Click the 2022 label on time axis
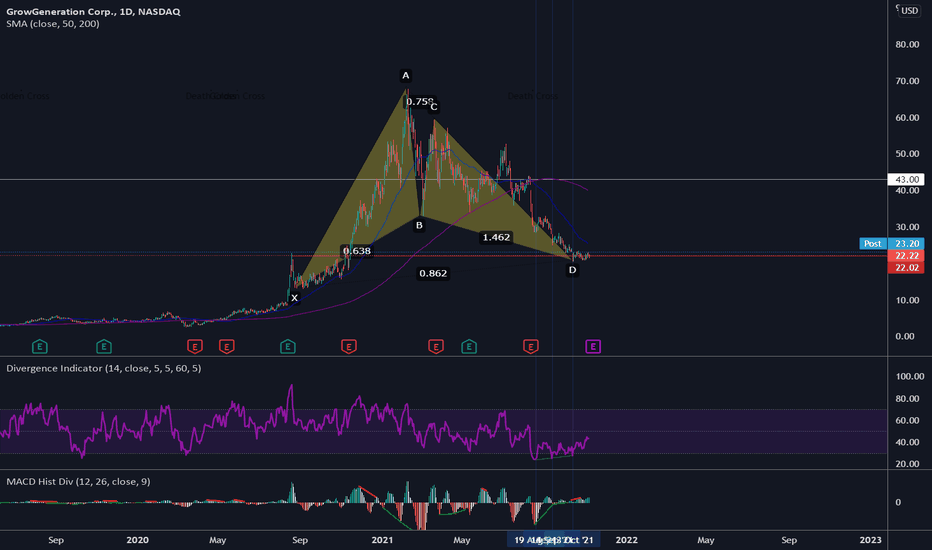This screenshot has width=932, height=550. [626, 540]
